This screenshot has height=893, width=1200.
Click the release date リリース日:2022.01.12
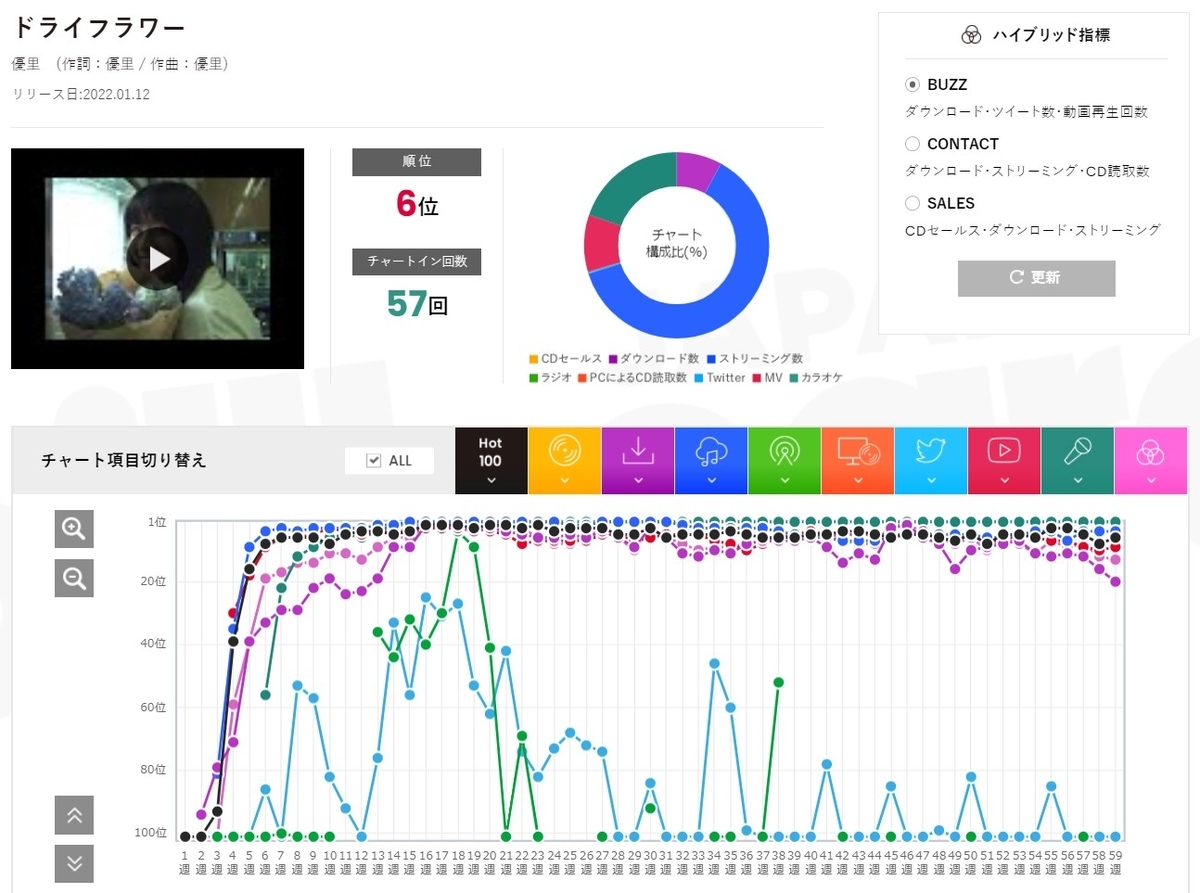click(82, 94)
